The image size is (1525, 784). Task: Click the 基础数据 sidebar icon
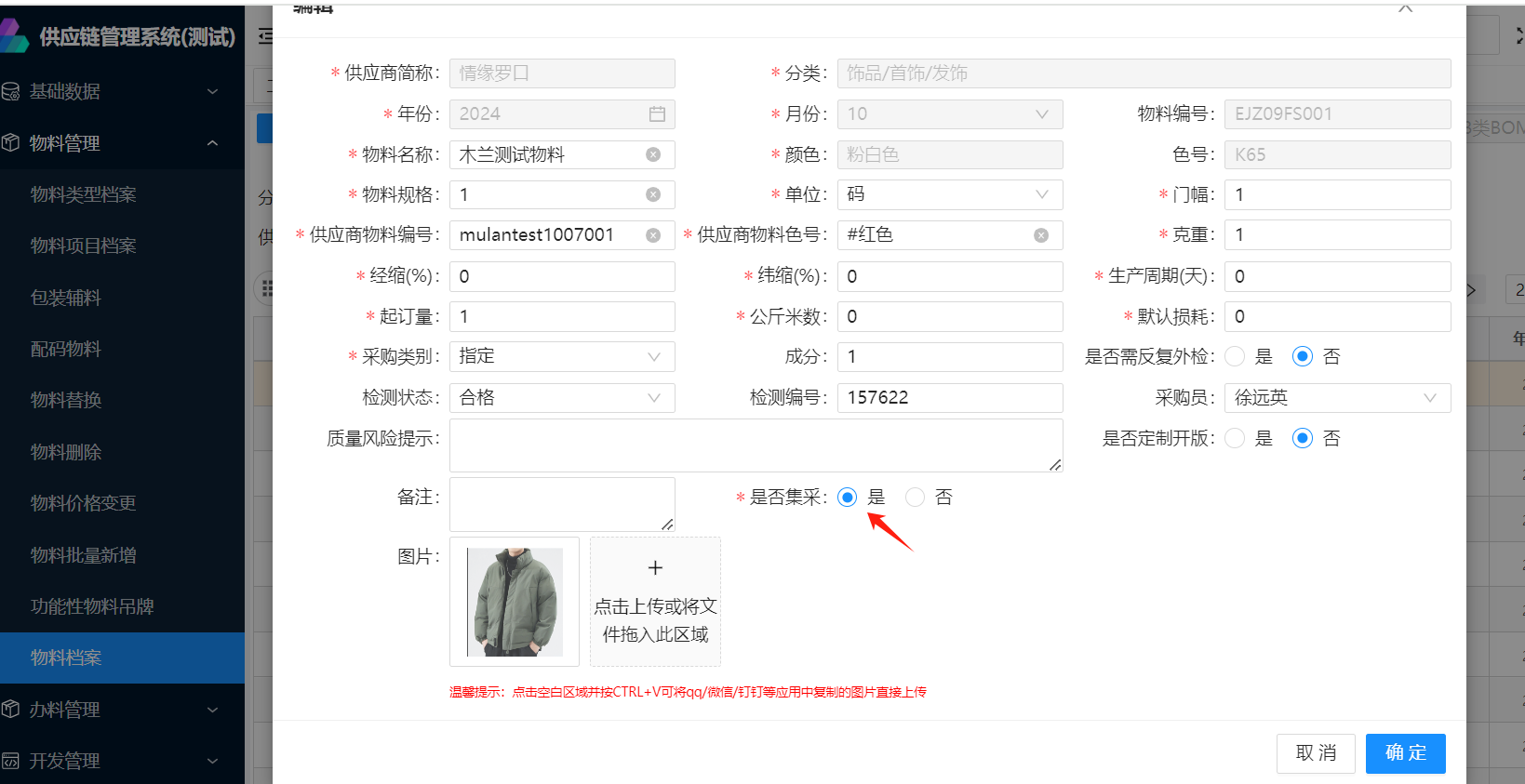pyautogui.click(x=11, y=91)
